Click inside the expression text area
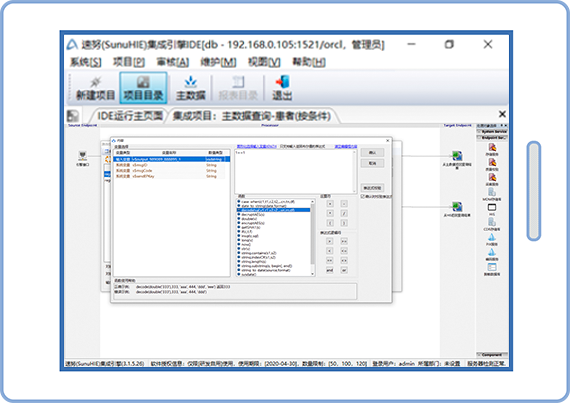Image resolution: width=570 pixels, height=403 pixels. (x=295, y=171)
